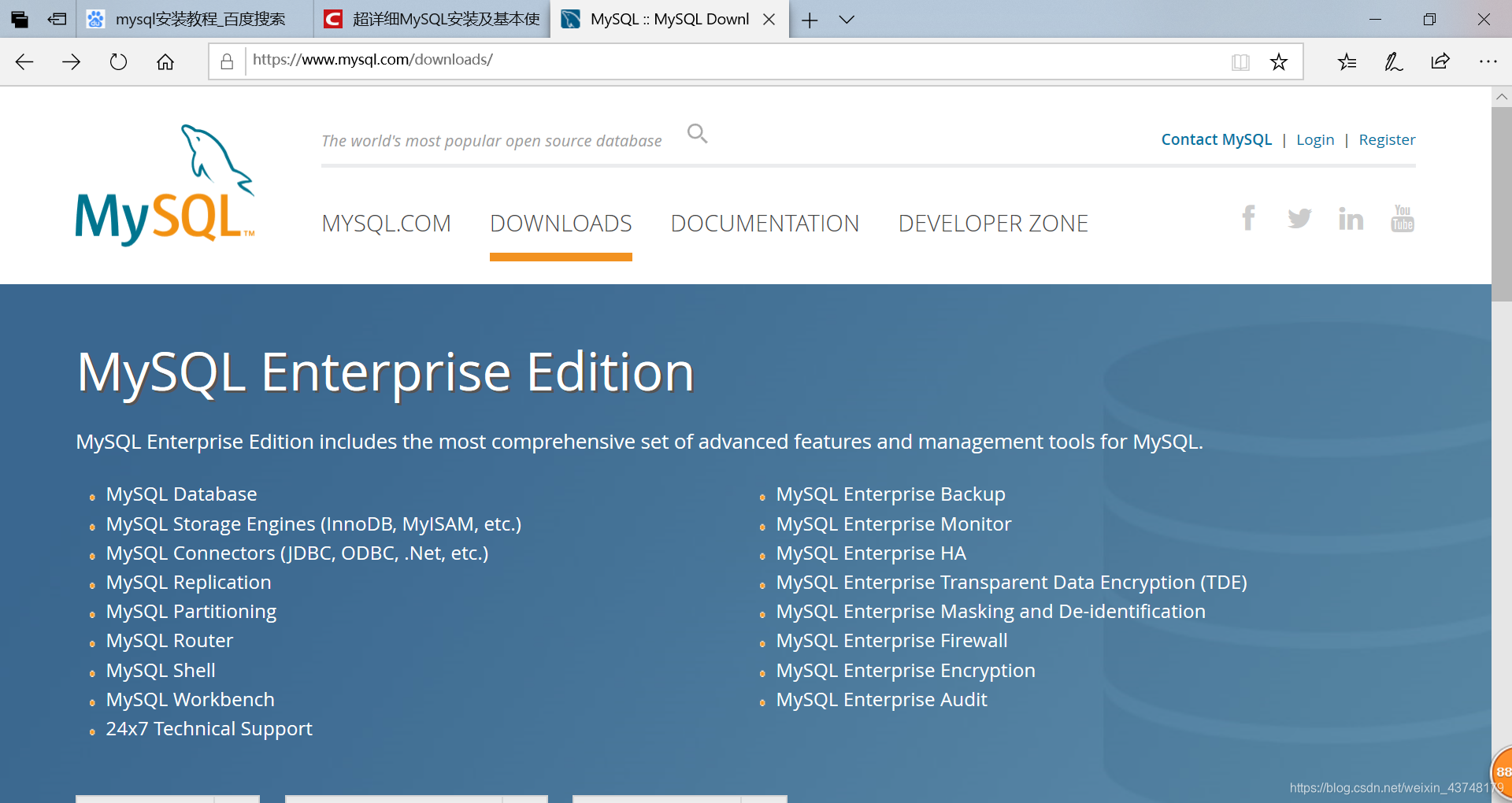The width and height of the screenshot is (1512, 803).
Task: Click Transparent Data Encryption (TDE) item
Action: point(1012,583)
